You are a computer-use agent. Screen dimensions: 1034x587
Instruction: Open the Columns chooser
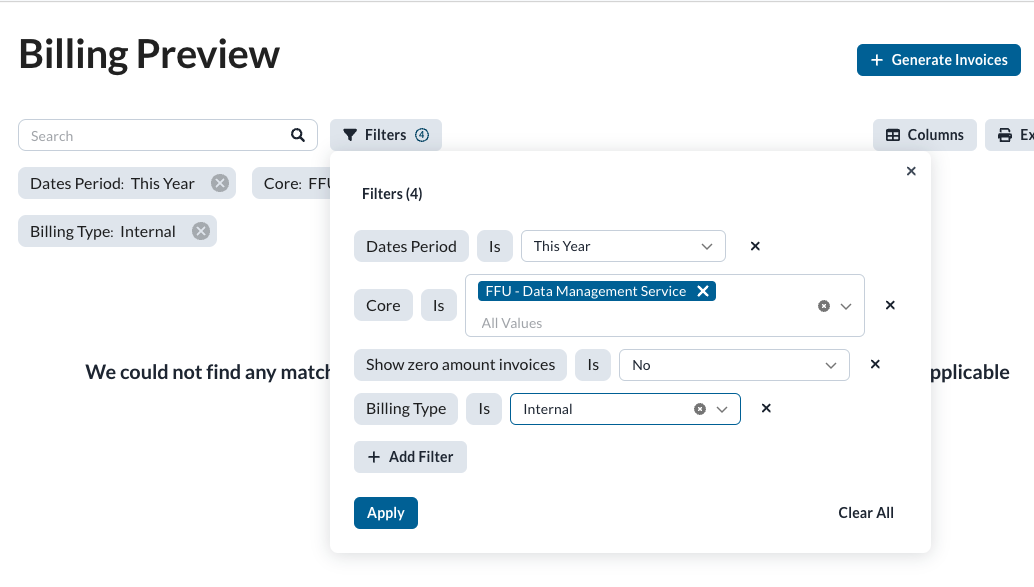[x=925, y=135]
